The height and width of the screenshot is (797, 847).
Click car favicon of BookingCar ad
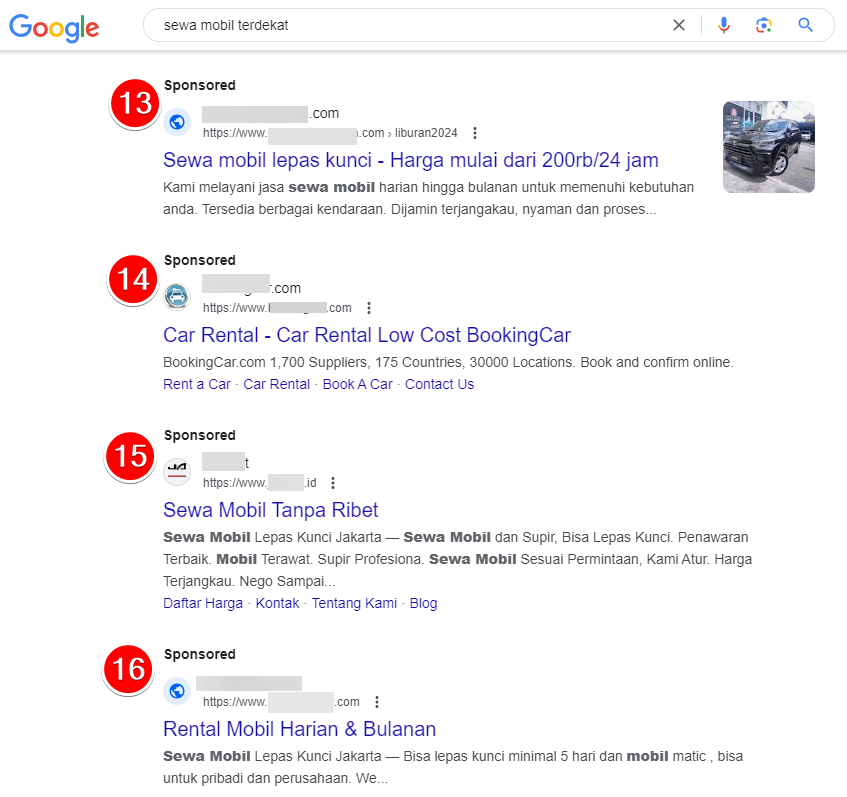[x=177, y=297]
